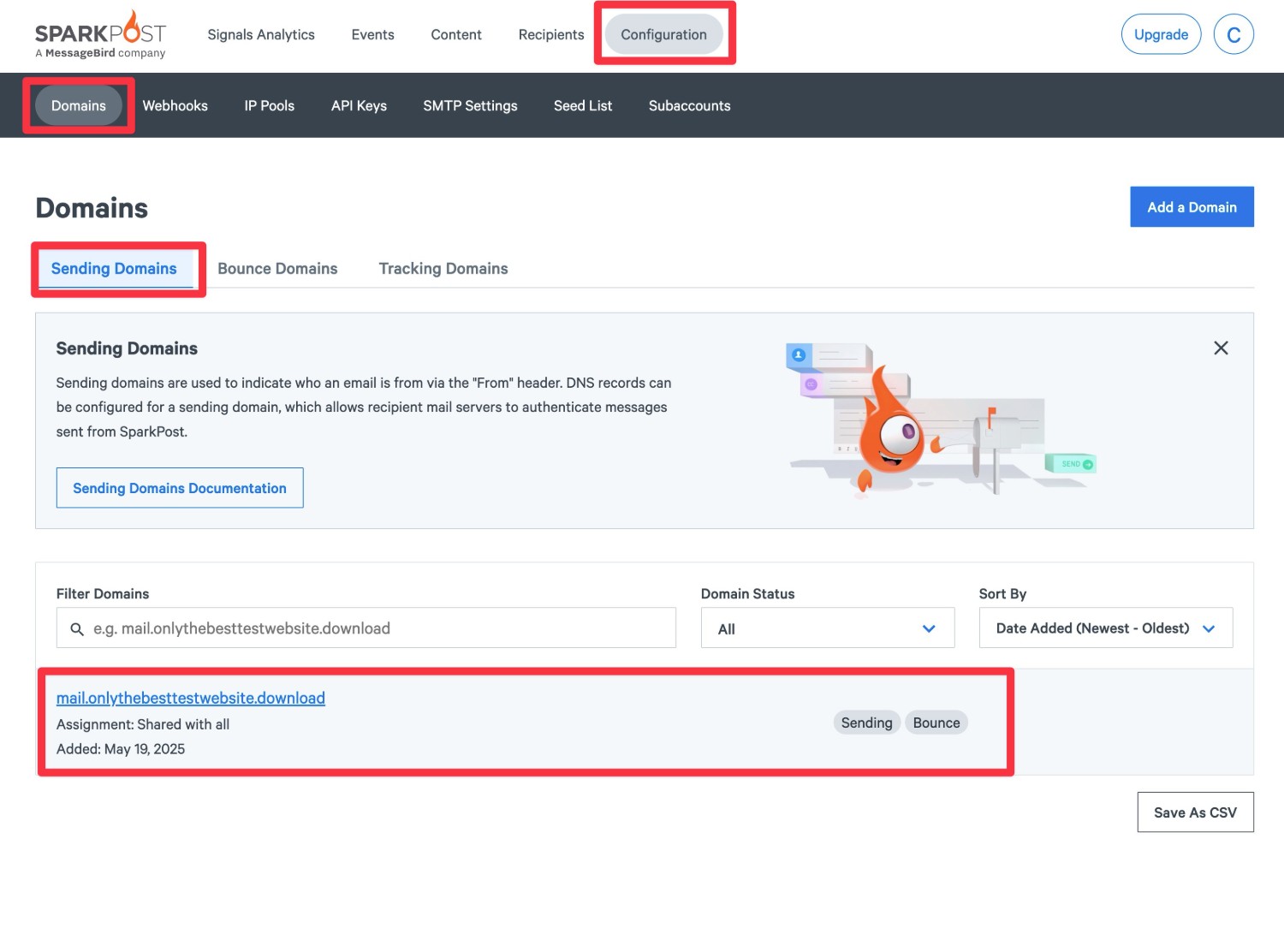The image size is (1284, 952).
Task: Click 'Assignment: Shared with all' text
Action: click(143, 724)
